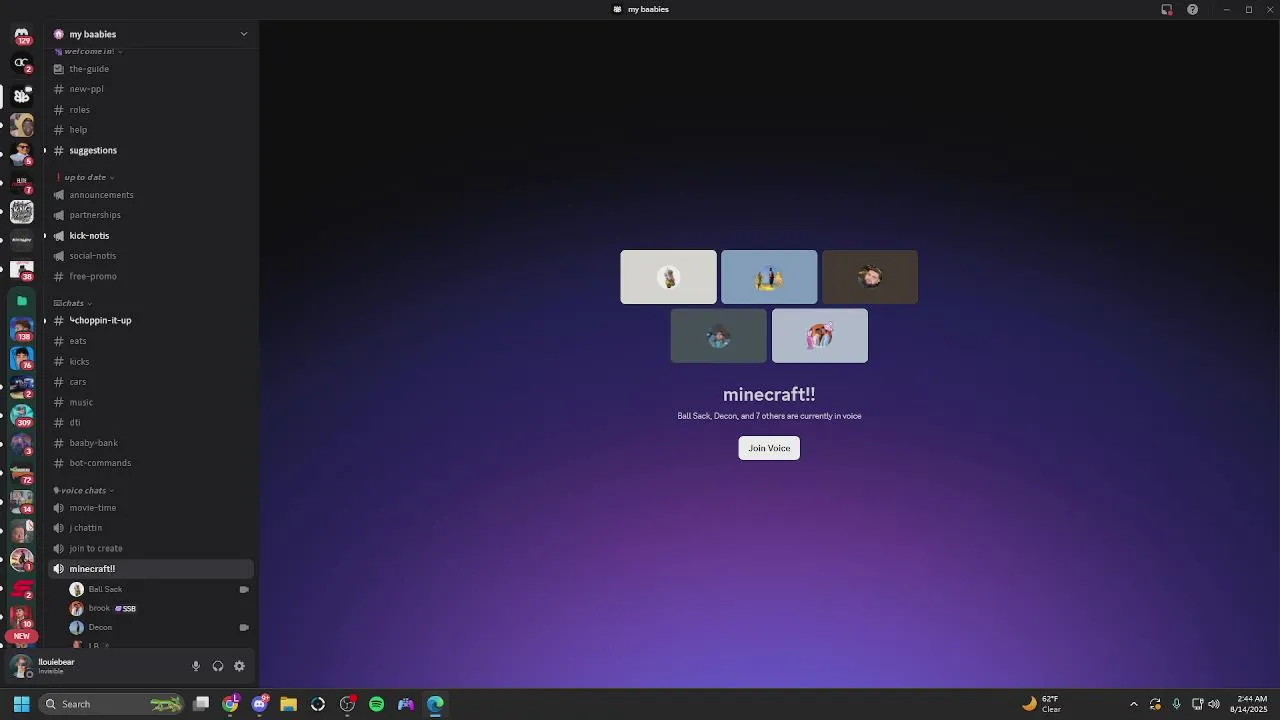
Task: Click Windows taskbar Search box
Action: click(x=112, y=704)
